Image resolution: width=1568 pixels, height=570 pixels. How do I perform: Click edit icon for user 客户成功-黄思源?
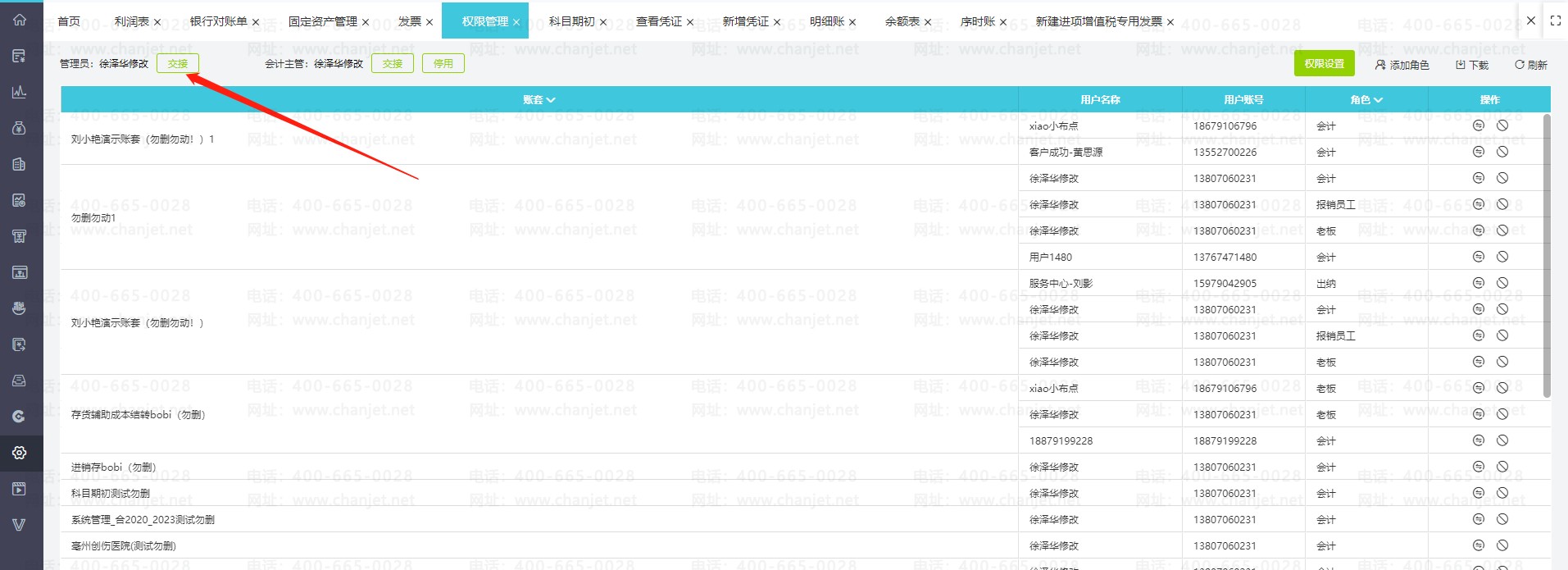click(1478, 152)
